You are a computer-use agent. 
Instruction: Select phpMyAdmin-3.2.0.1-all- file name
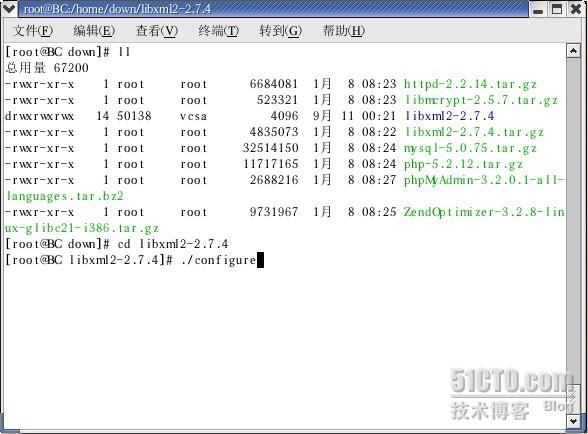(484, 180)
